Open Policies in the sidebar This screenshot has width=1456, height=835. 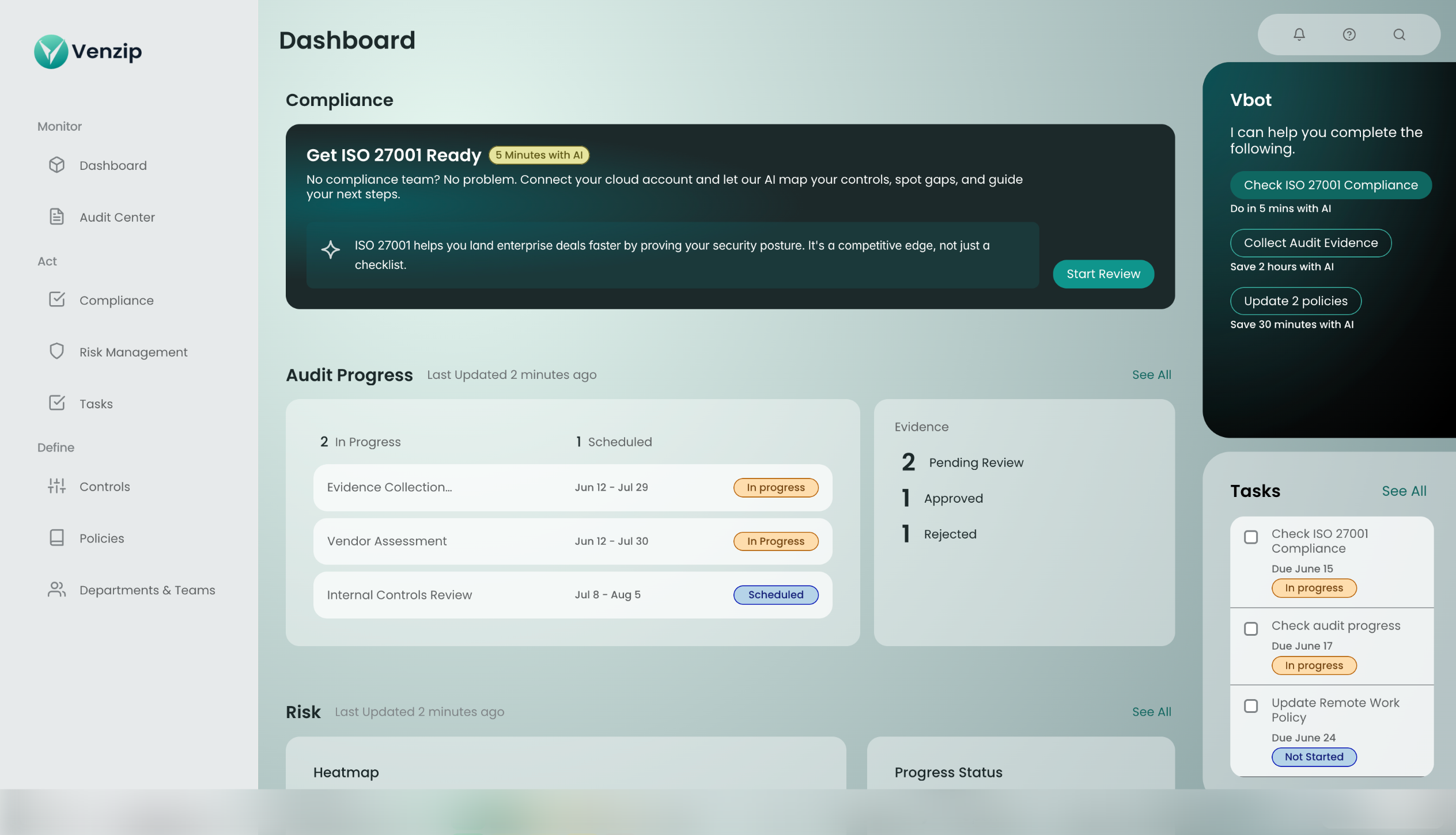click(x=101, y=538)
